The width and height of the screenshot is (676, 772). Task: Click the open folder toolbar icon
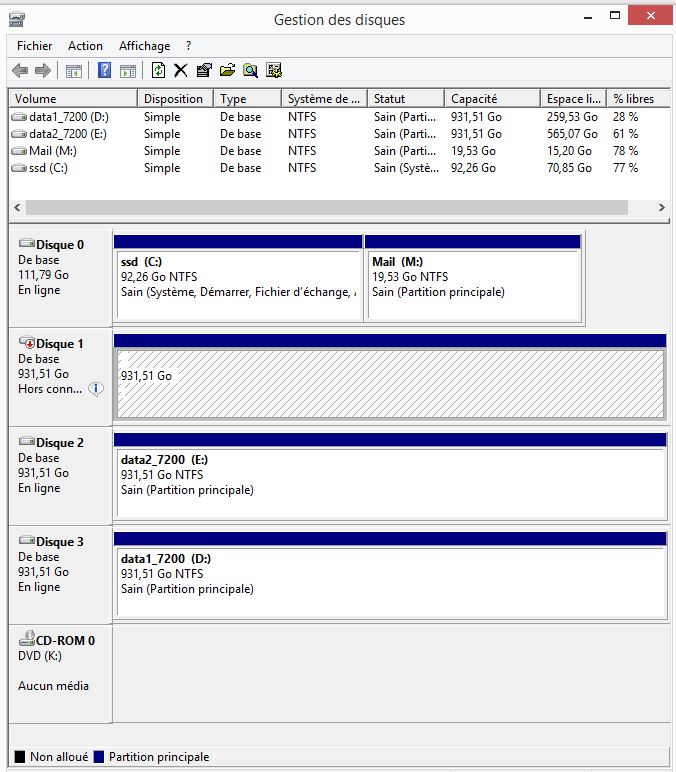click(227, 70)
